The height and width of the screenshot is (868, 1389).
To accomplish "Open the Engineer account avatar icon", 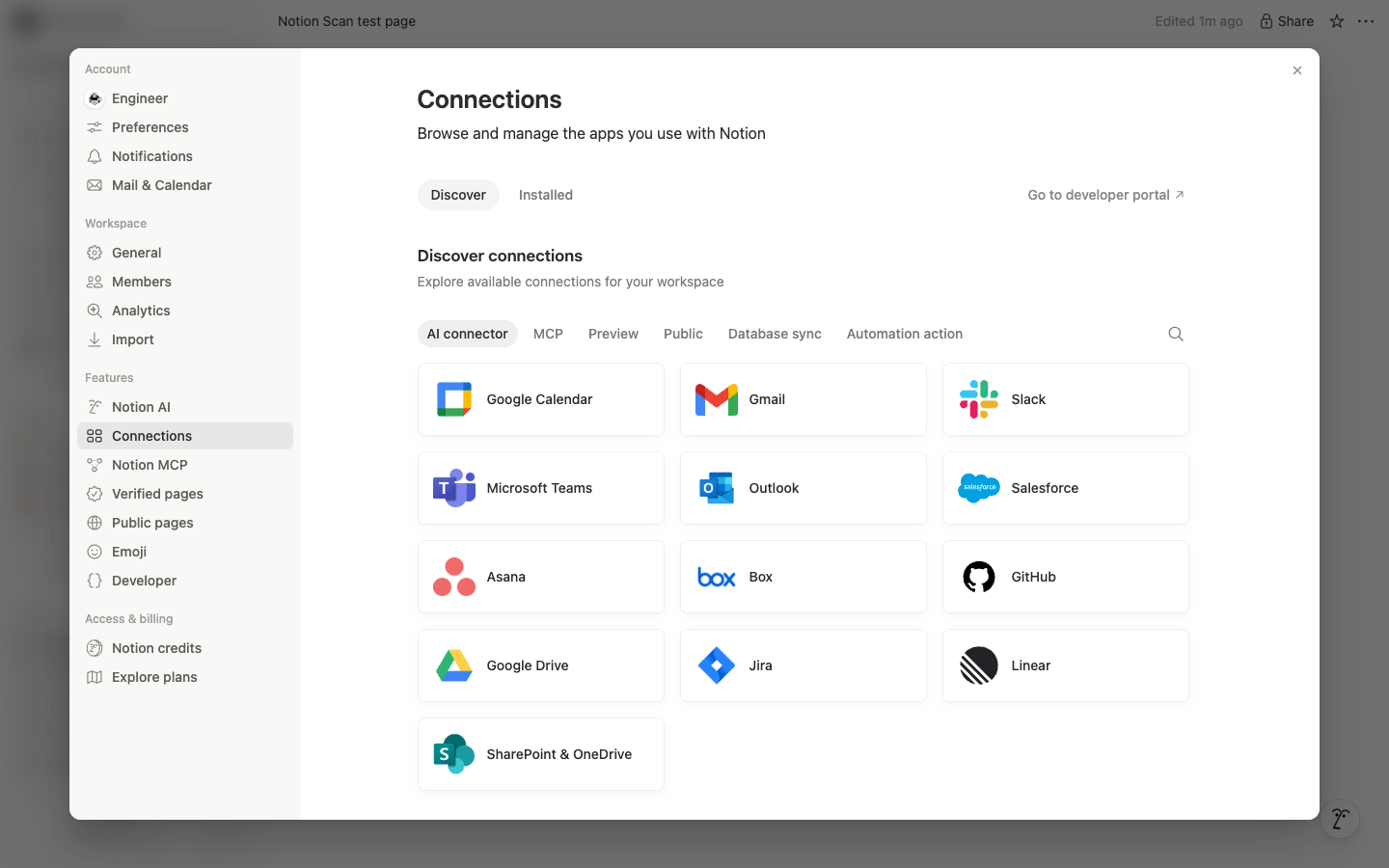I will 95,98.
